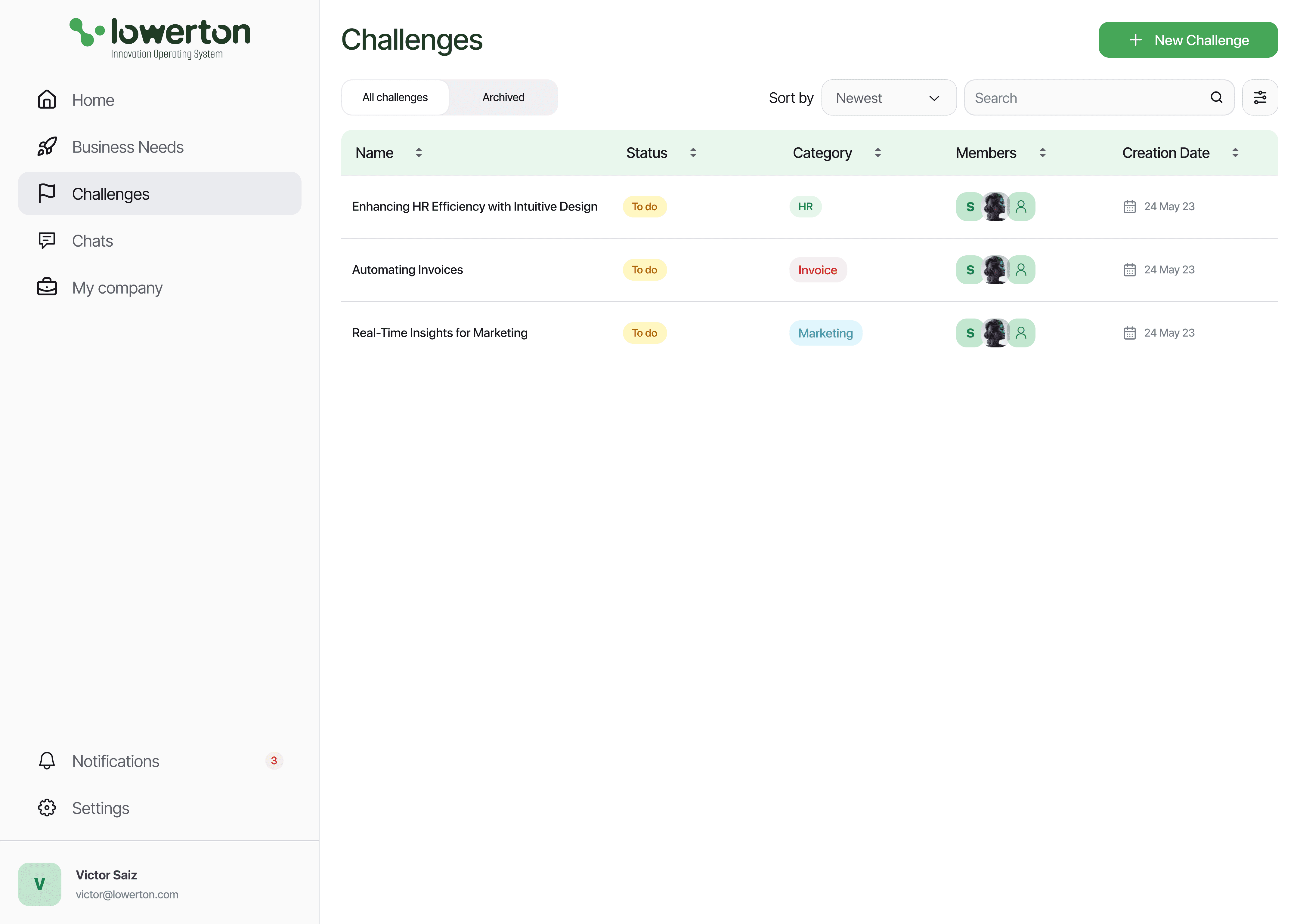Open Enhancing HR Efficiency challenge
Image resolution: width=1300 pixels, height=924 pixels.
coord(474,207)
